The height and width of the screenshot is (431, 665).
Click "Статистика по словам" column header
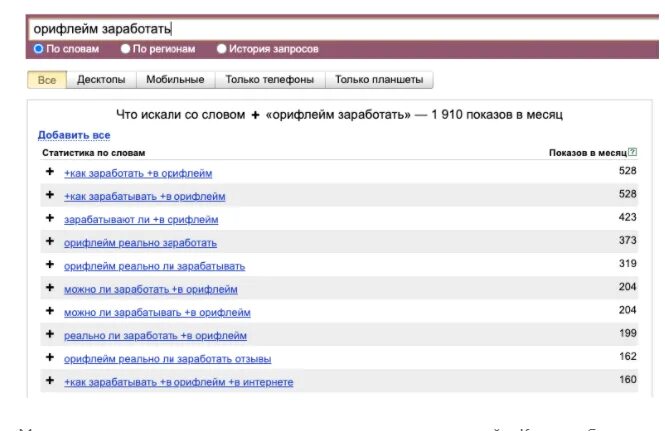(x=94, y=153)
